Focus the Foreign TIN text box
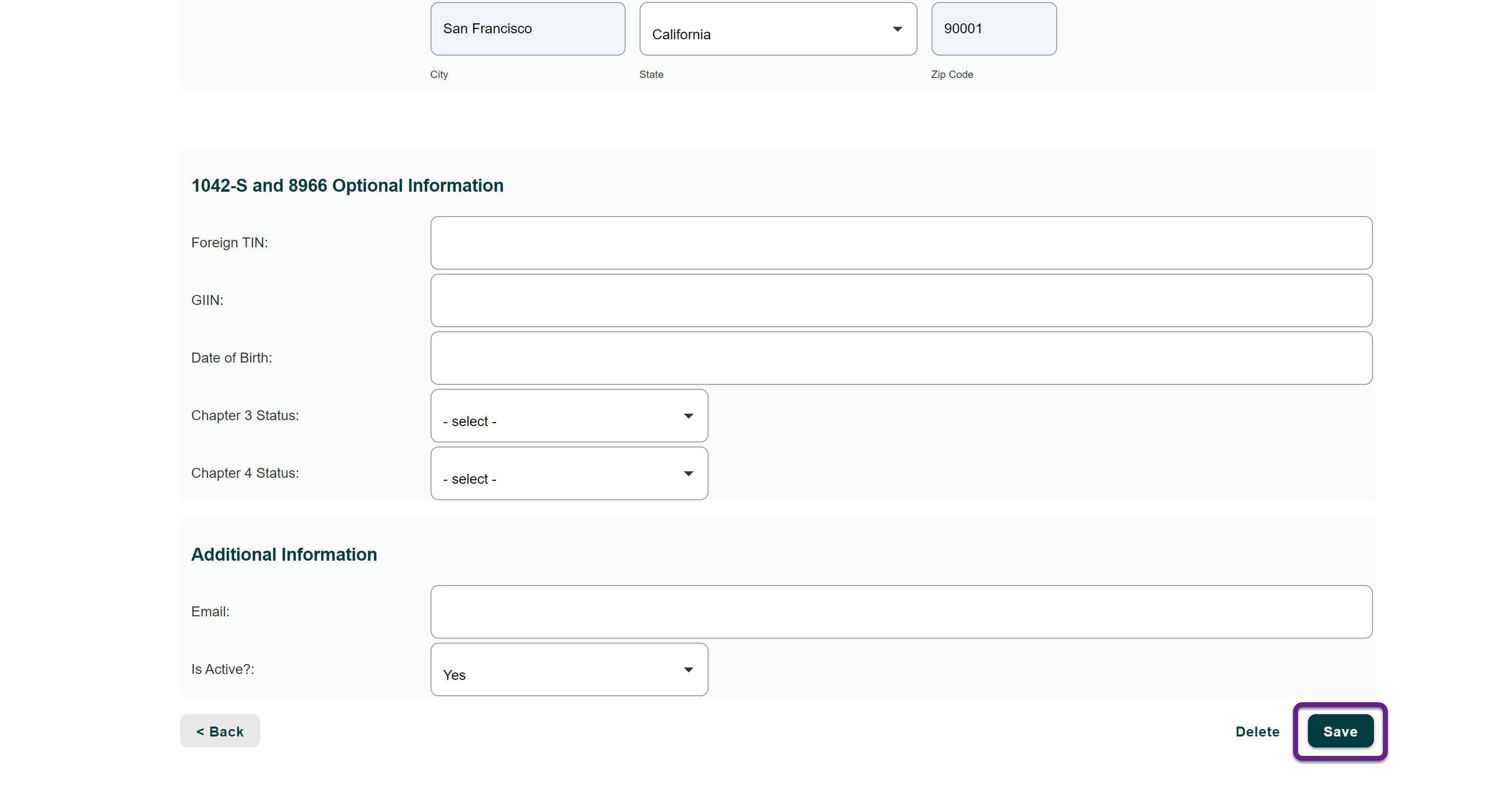The width and height of the screenshot is (1512, 811). [x=900, y=242]
